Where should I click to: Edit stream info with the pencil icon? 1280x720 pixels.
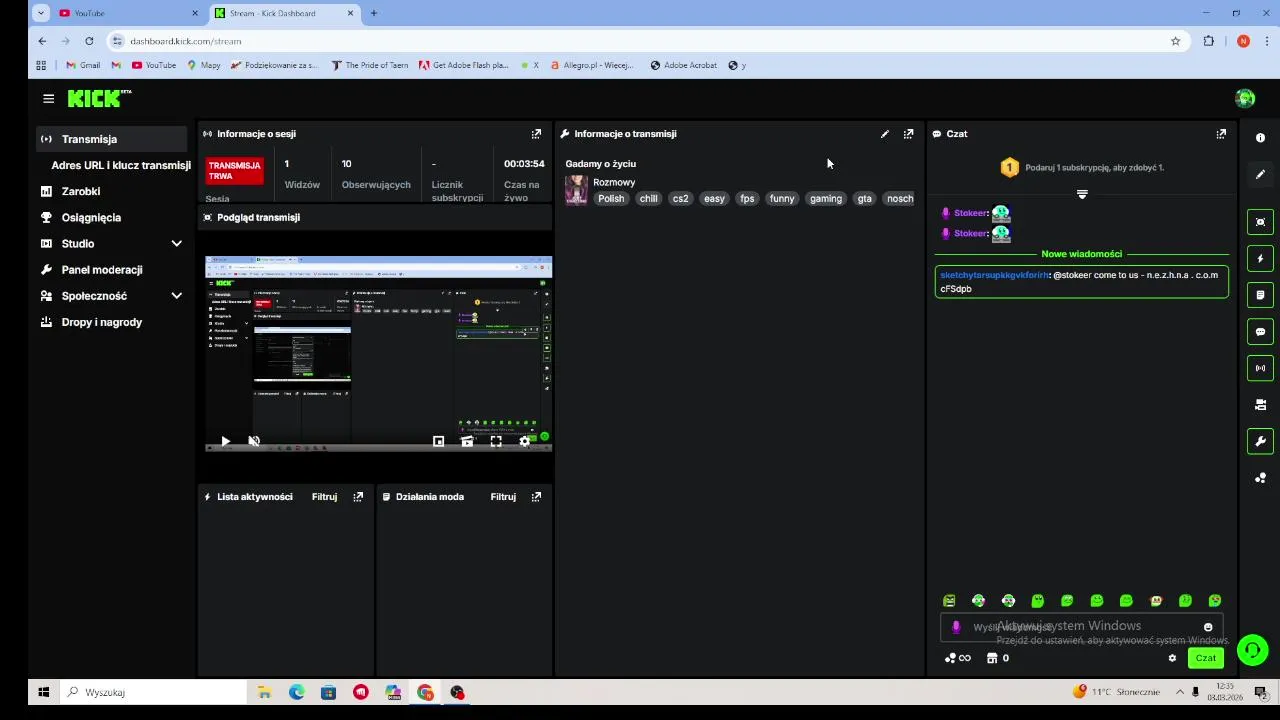[884, 134]
